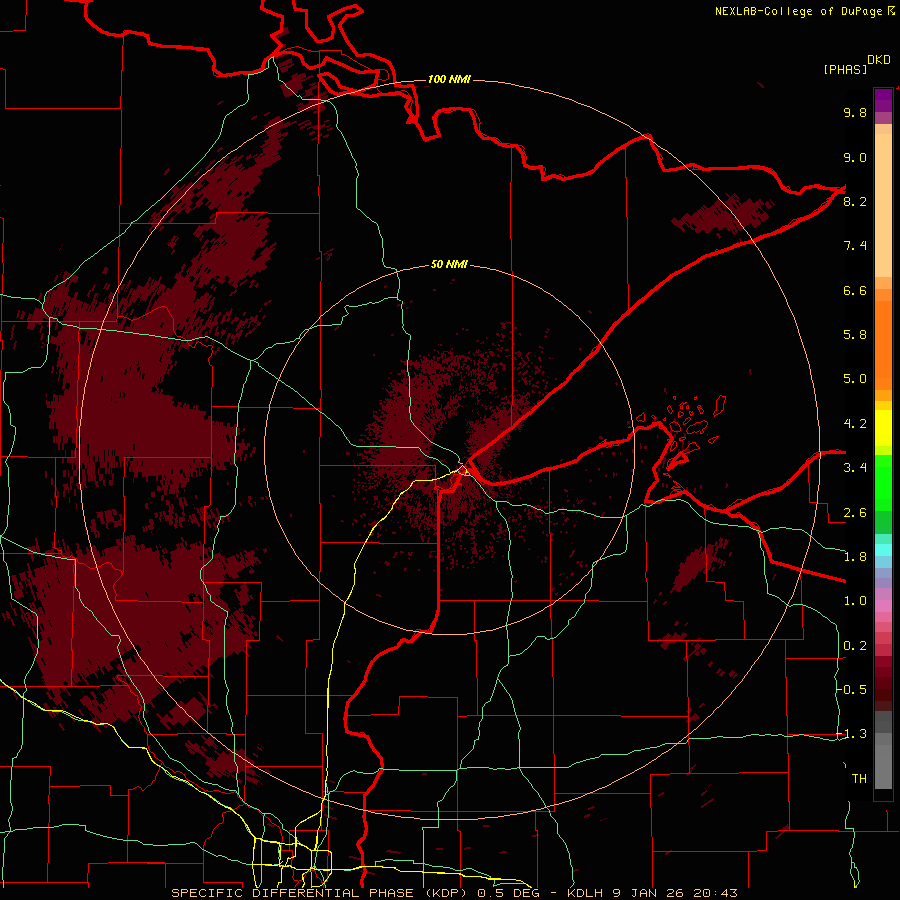
Task: Click the 0.2 scale value
Action: (855, 646)
